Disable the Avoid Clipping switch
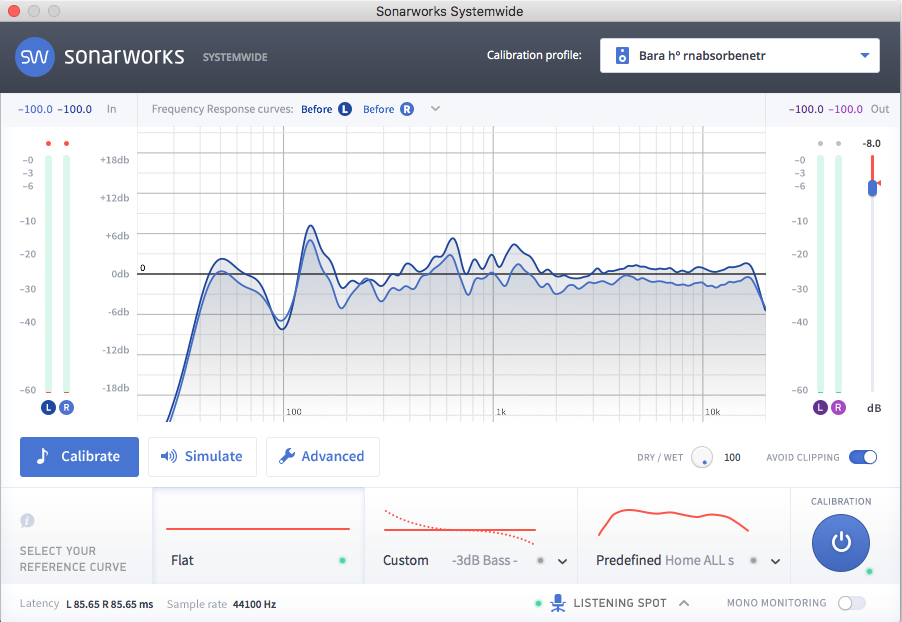This screenshot has height=622, width=902. point(863,457)
